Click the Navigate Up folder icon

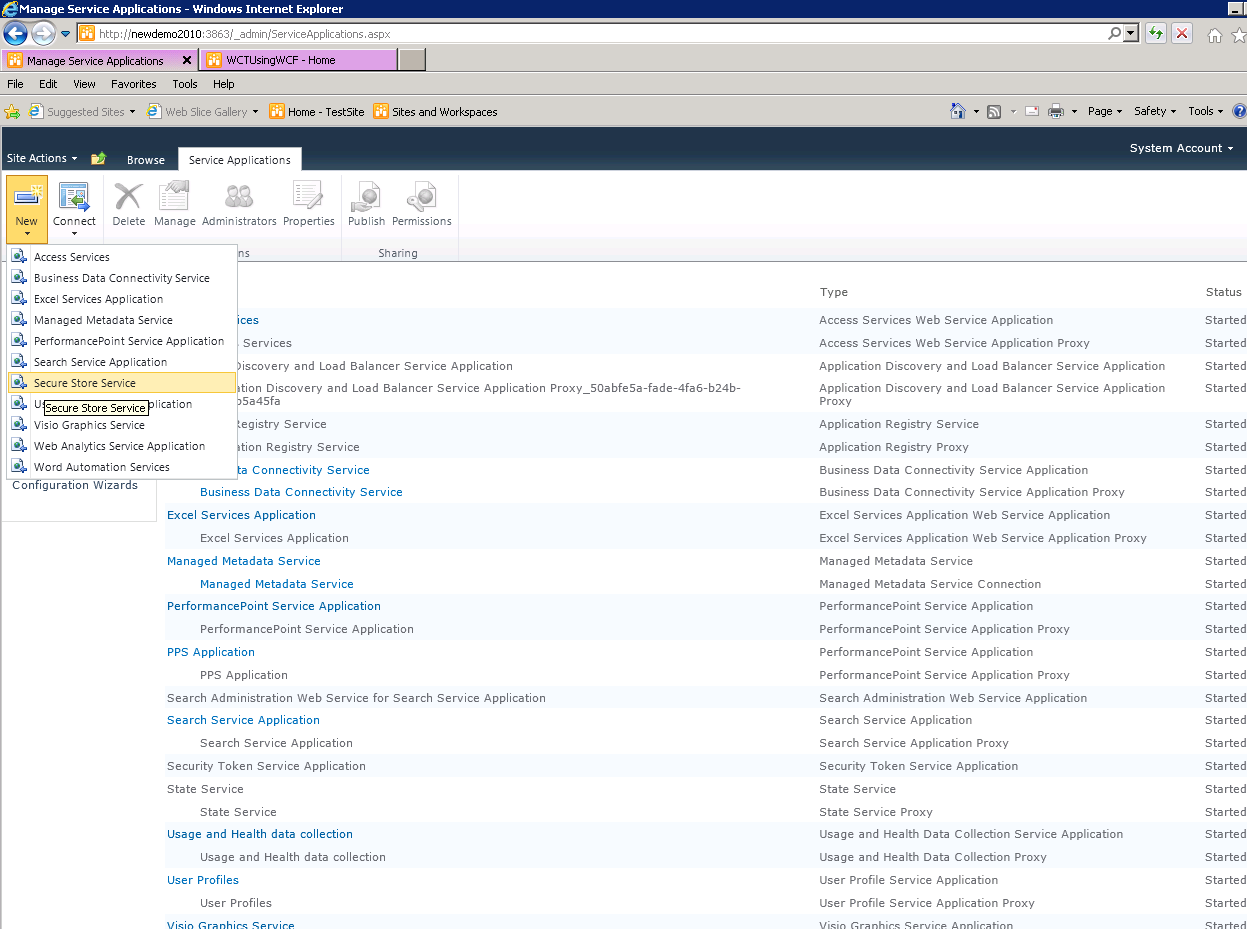(98, 159)
